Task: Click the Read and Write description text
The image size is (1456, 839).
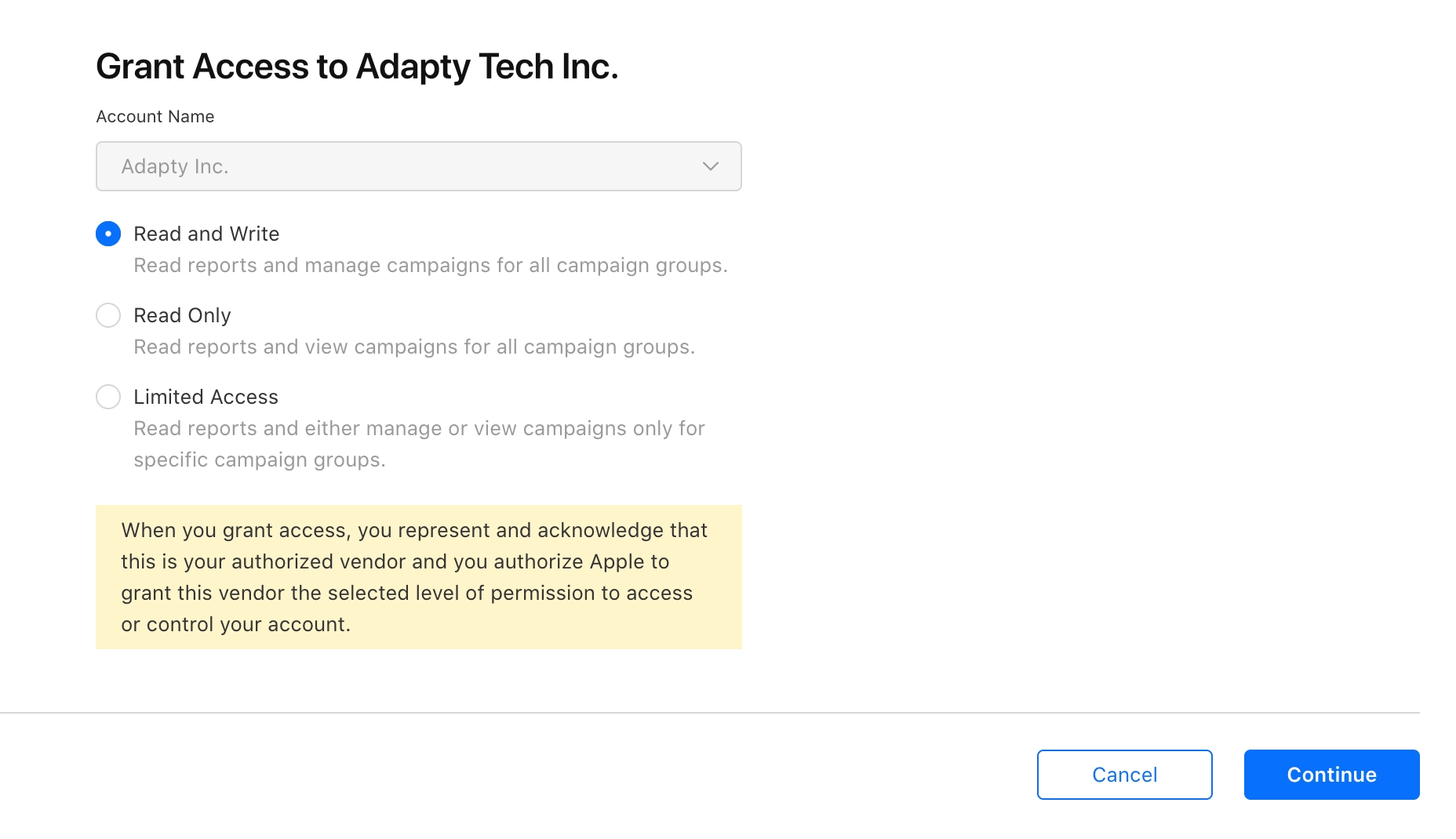Action: 431,265
